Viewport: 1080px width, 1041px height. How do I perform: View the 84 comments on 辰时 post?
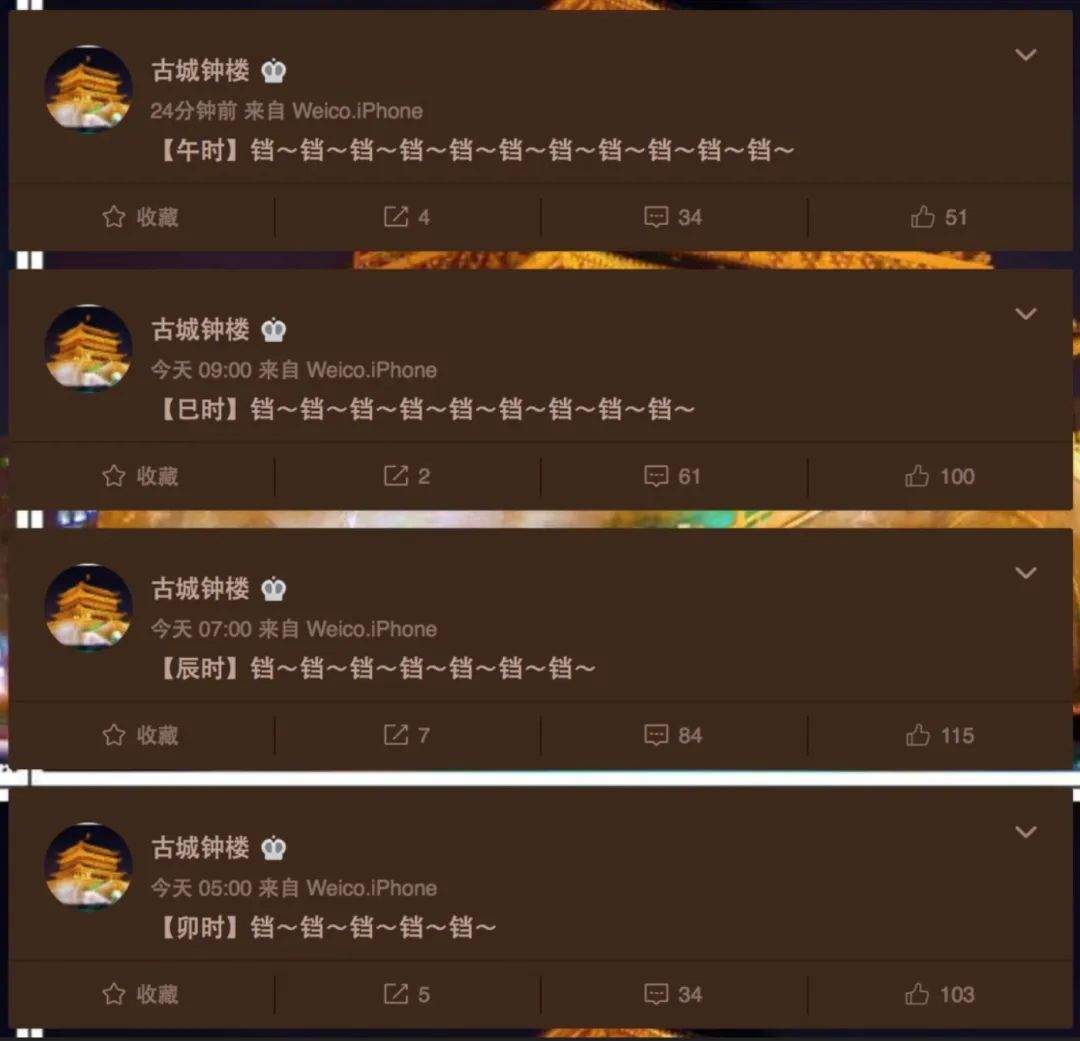[673, 735]
